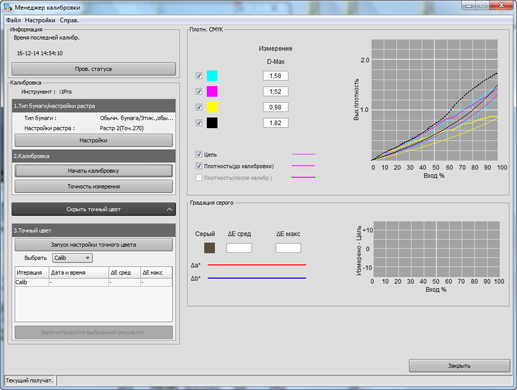This screenshot has height=390, width=517.
Task: Click the yellow color swatch
Action: pos(212,107)
